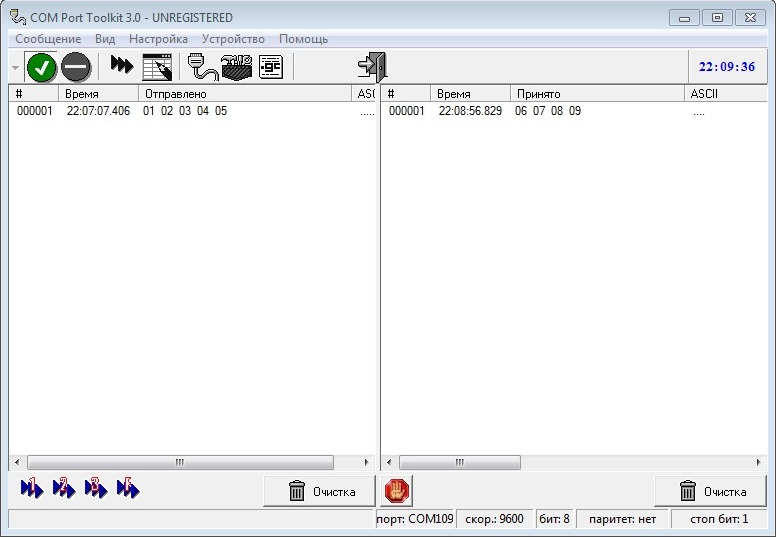Image resolution: width=776 pixels, height=537 pixels.
Task: Click Очистка button under received panel
Action: [x=711, y=491]
